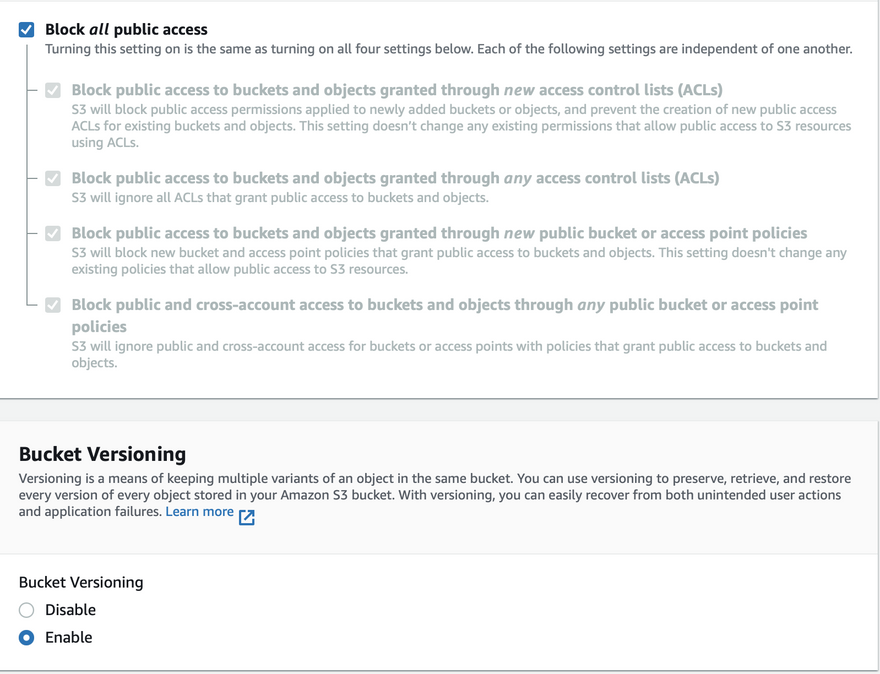Toggle the new ACLs block checkbox
The image size is (880, 674).
[x=53, y=90]
